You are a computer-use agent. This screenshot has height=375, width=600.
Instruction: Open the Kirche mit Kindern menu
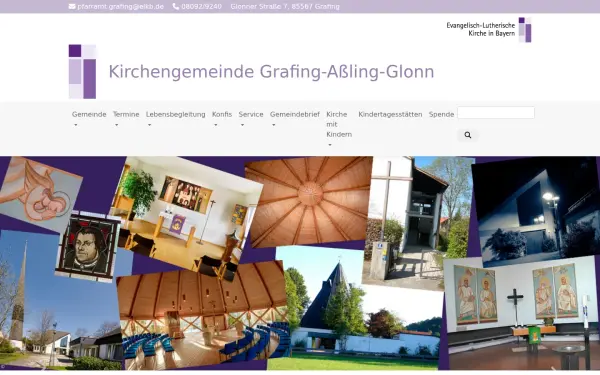click(x=339, y=124)
